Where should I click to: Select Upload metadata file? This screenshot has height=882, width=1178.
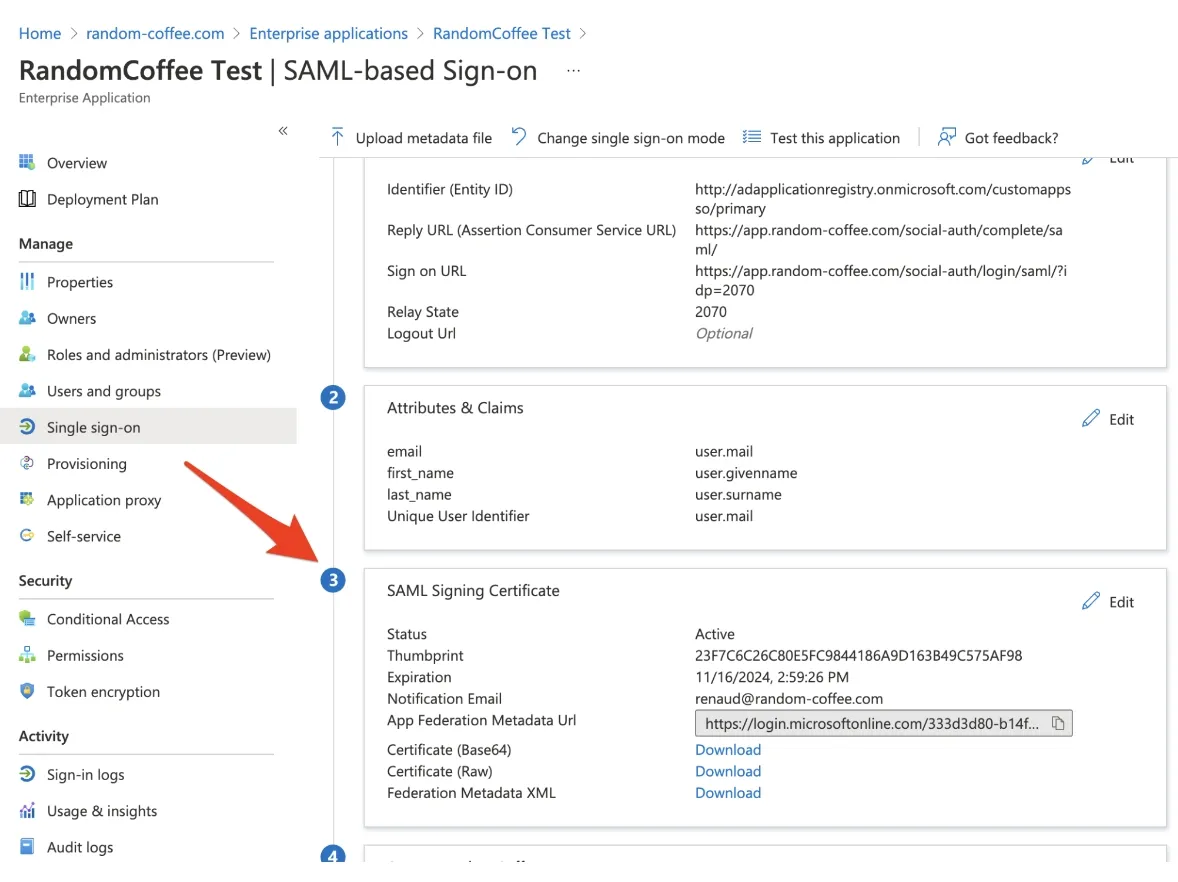tap(411, 138)
